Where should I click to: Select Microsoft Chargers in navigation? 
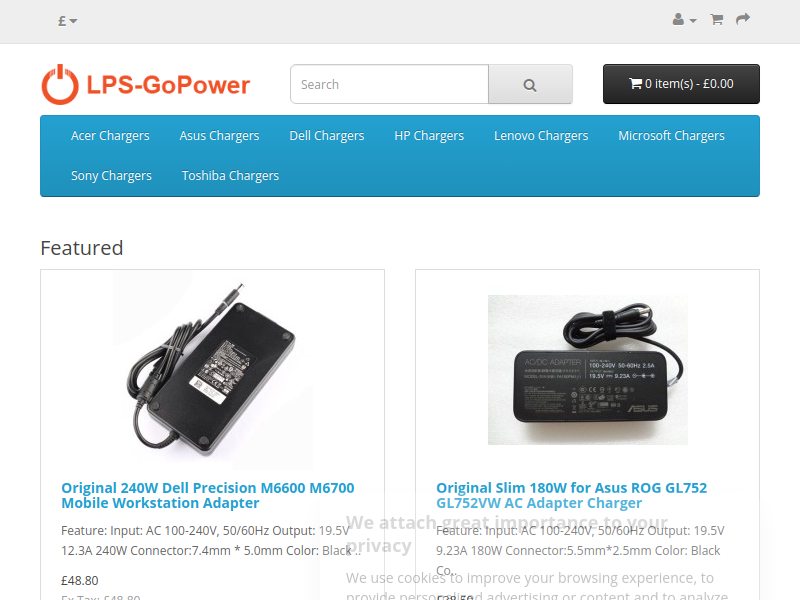671,136
